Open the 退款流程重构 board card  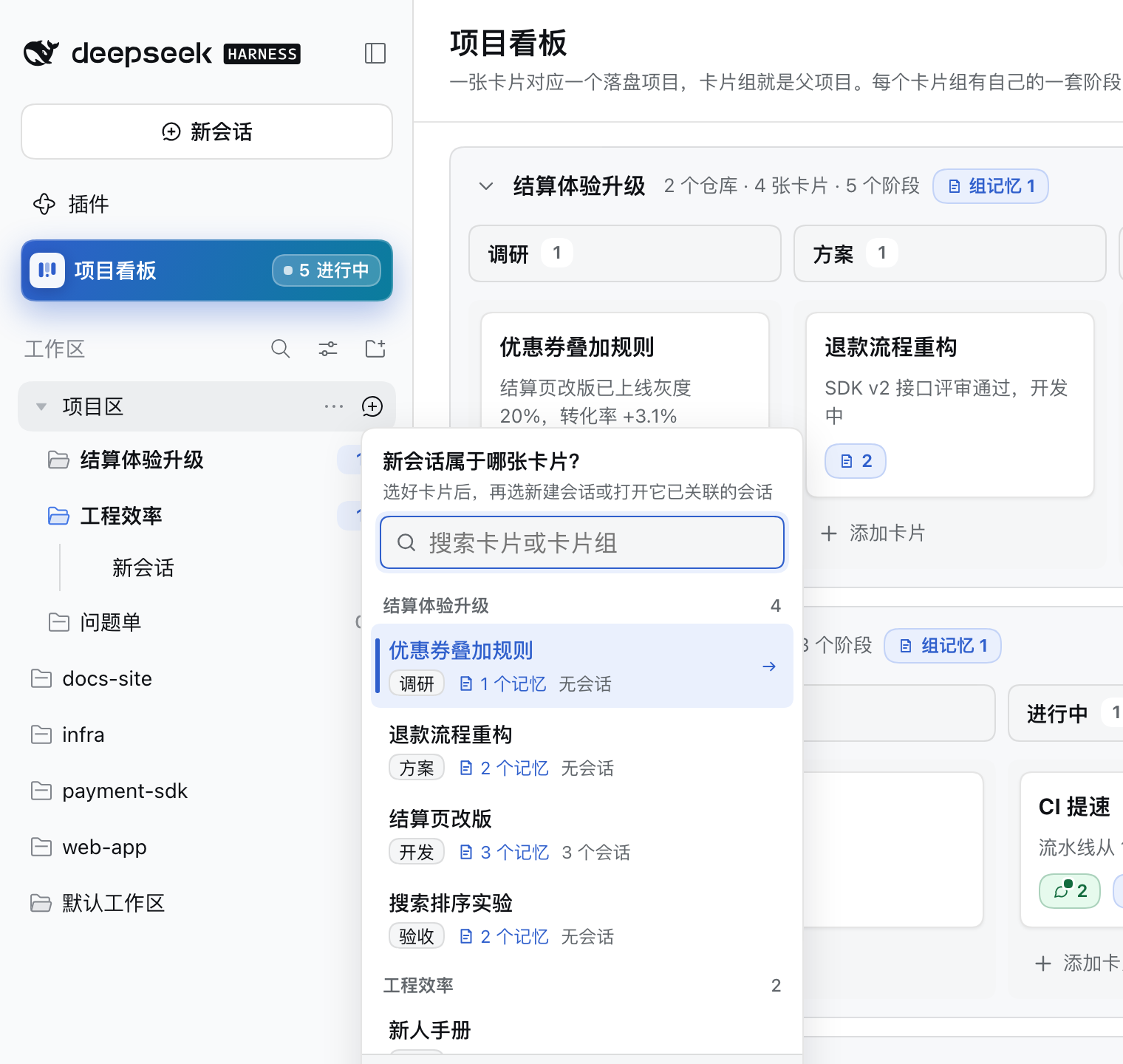click(x=950, y=405)
